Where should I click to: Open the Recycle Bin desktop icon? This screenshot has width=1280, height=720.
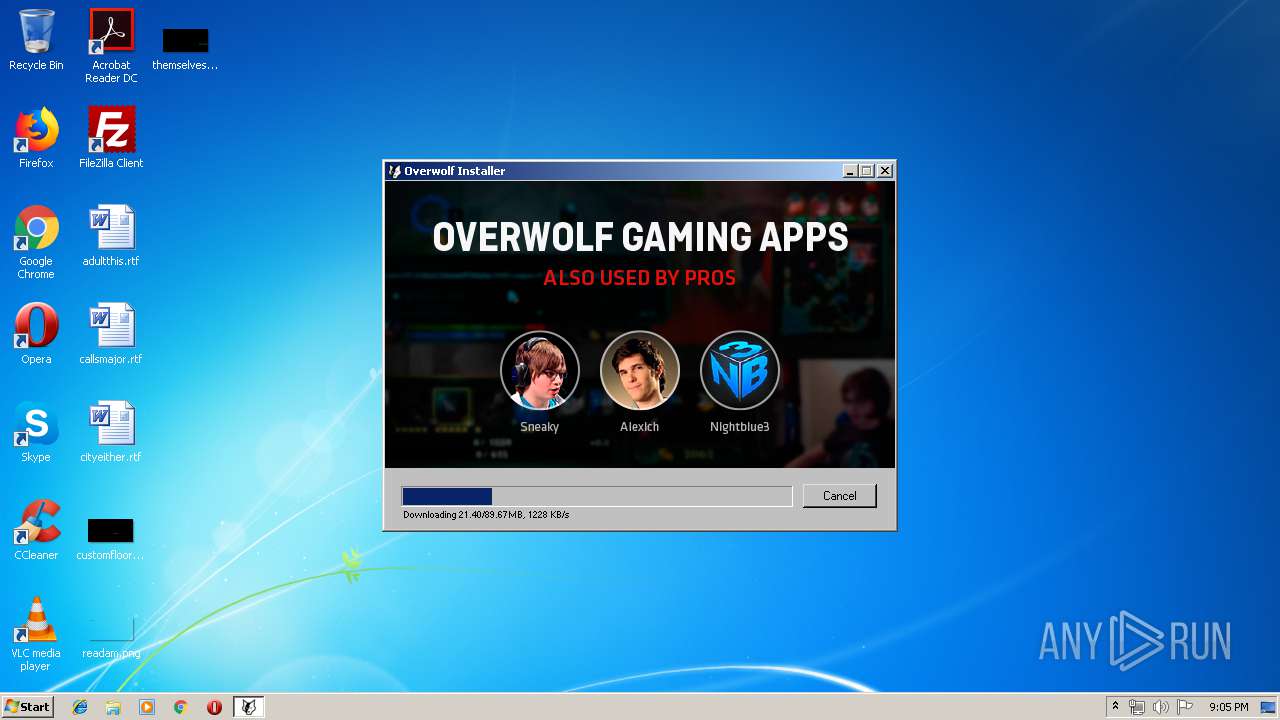tap(36, 40)
